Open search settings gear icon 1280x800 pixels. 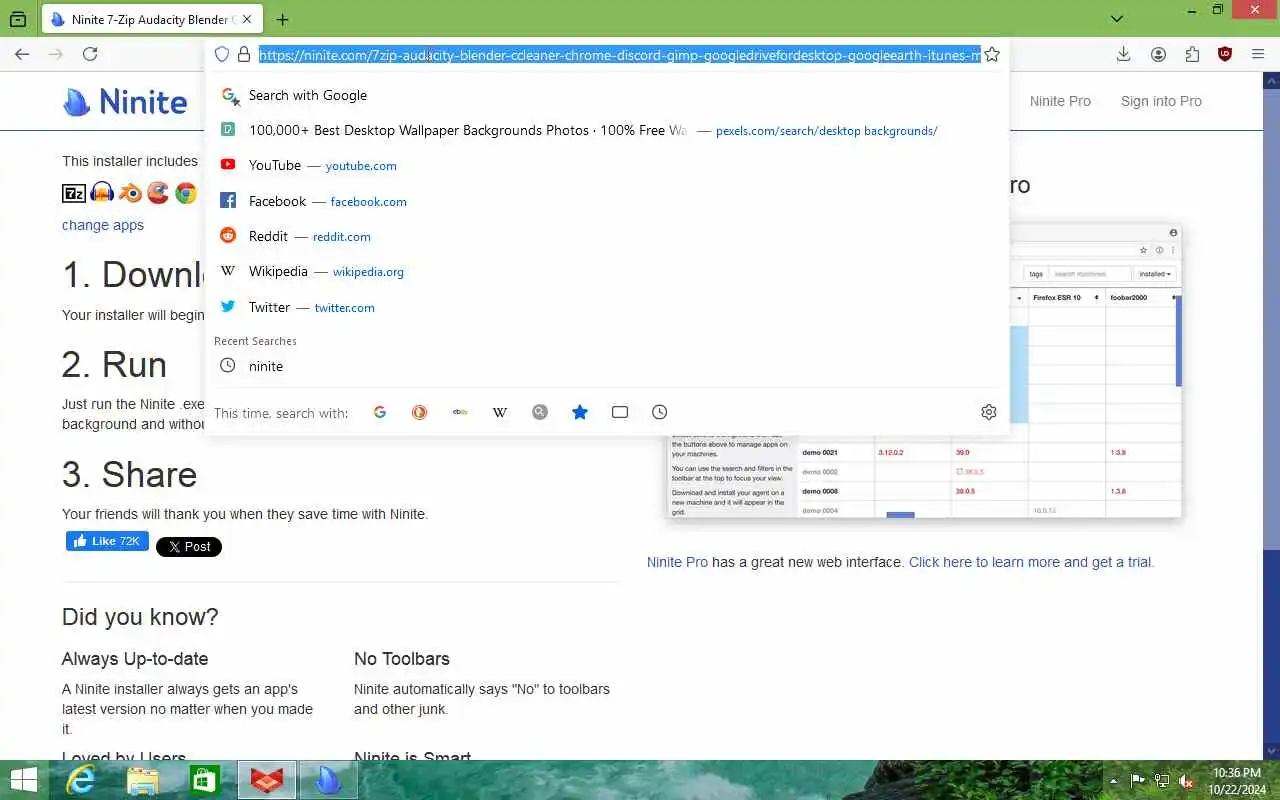click(989, 412)
